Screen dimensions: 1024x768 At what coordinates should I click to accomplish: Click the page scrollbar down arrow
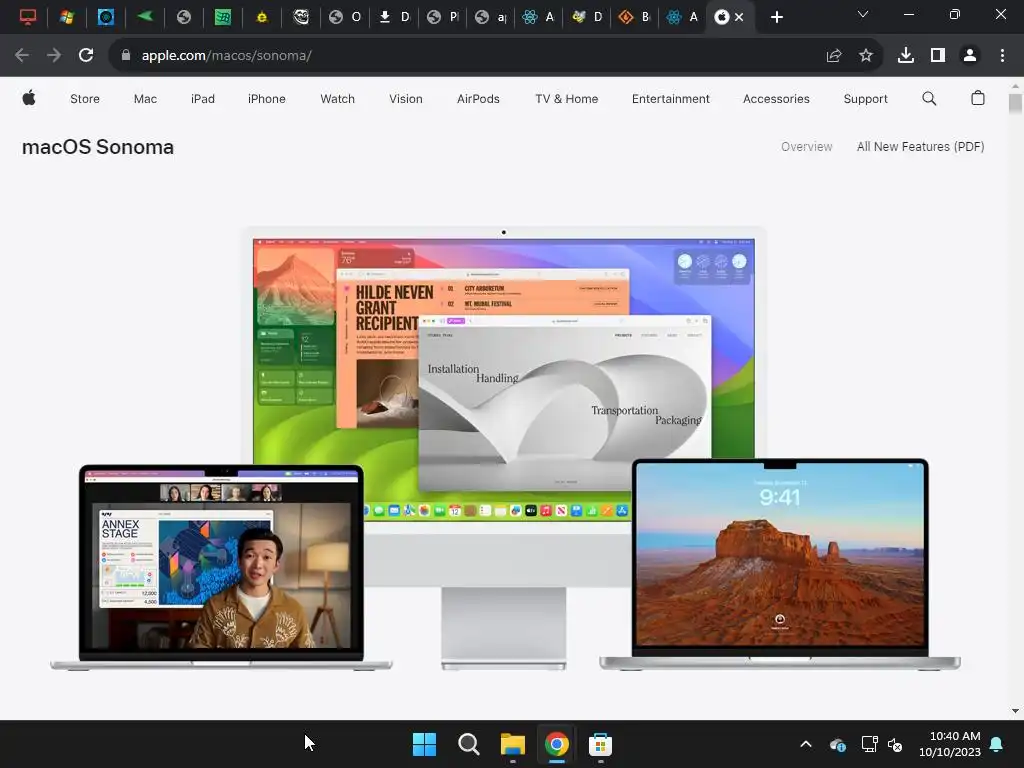[1015, 711]
